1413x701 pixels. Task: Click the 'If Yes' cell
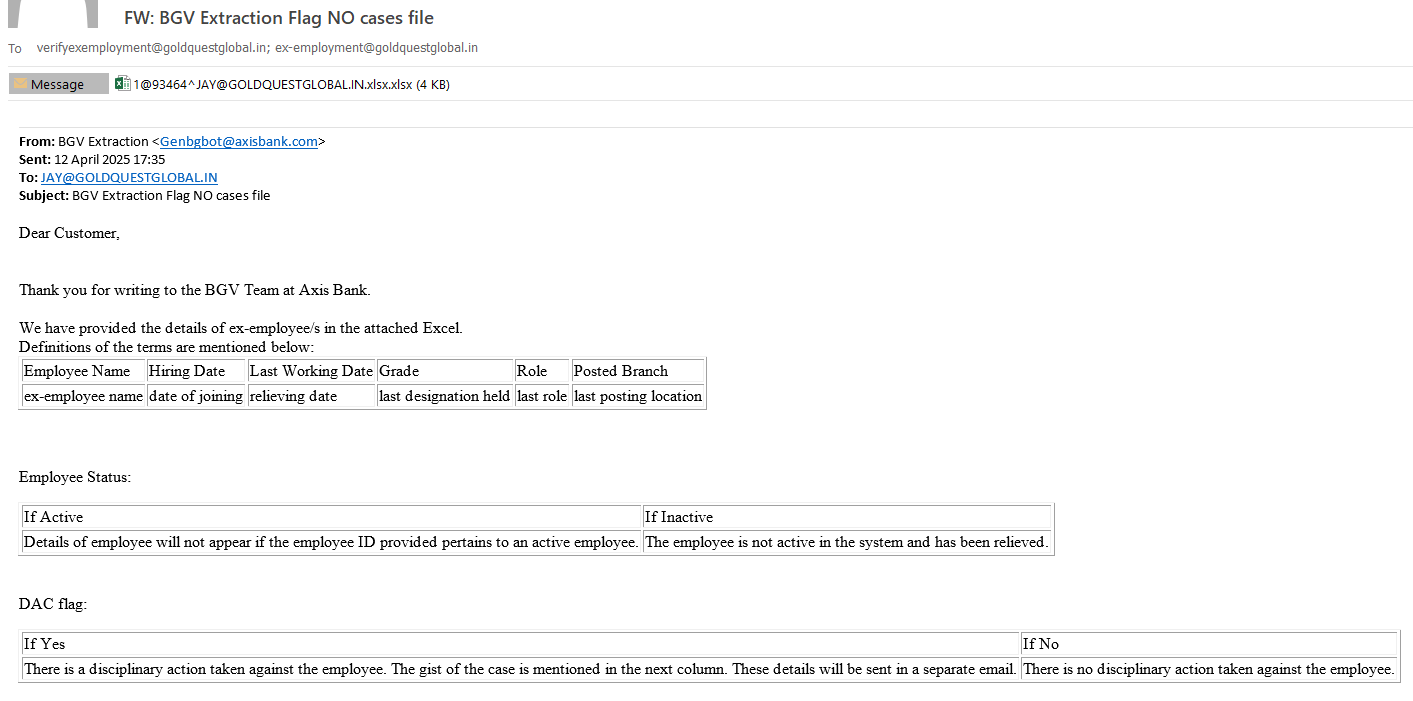pos(520,644)
